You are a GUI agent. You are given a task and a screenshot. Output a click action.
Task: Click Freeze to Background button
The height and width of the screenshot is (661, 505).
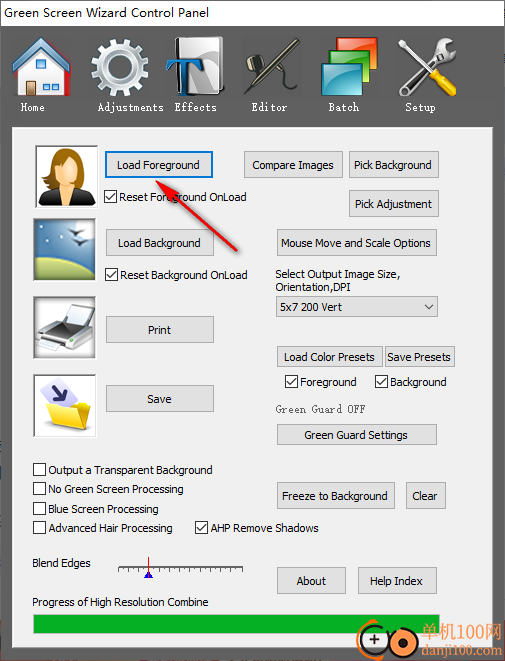pyautogui.click(x=336, y=496)
